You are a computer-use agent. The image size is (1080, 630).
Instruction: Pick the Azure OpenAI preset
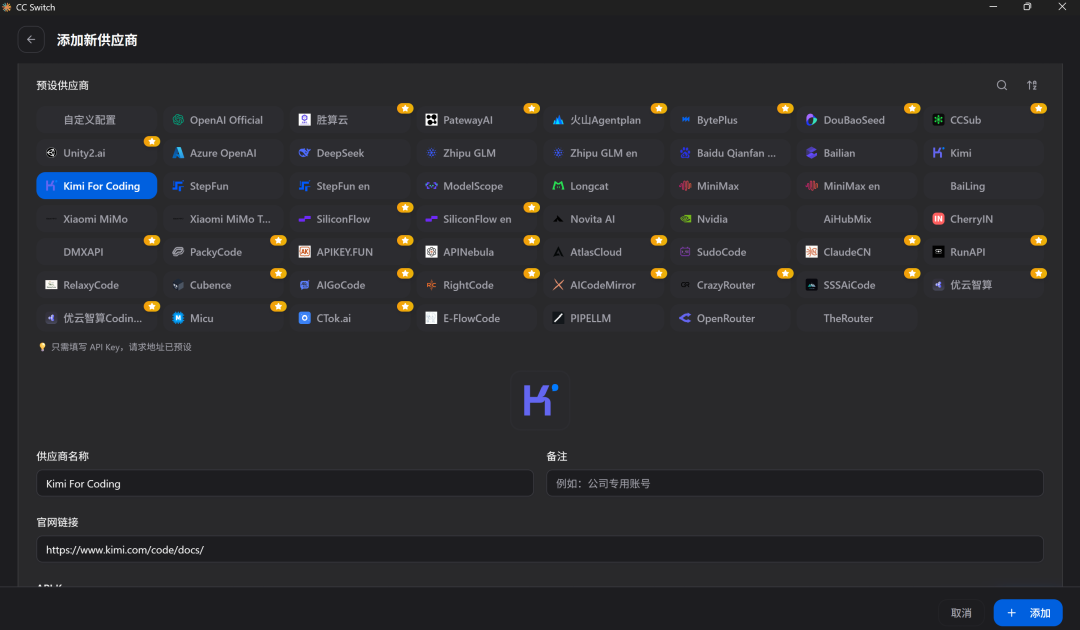[223, 153]
